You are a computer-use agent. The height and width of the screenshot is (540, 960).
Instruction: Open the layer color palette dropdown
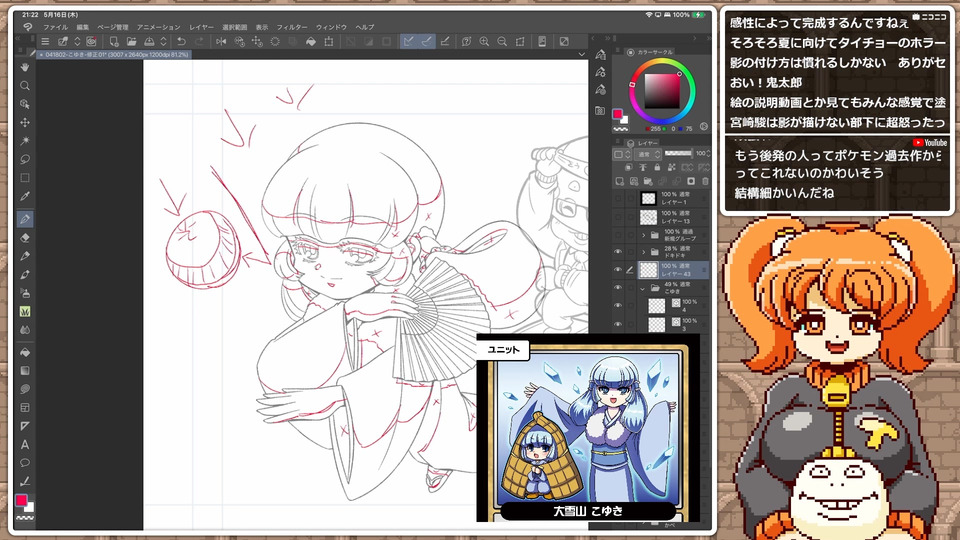[x=622, y=154]
